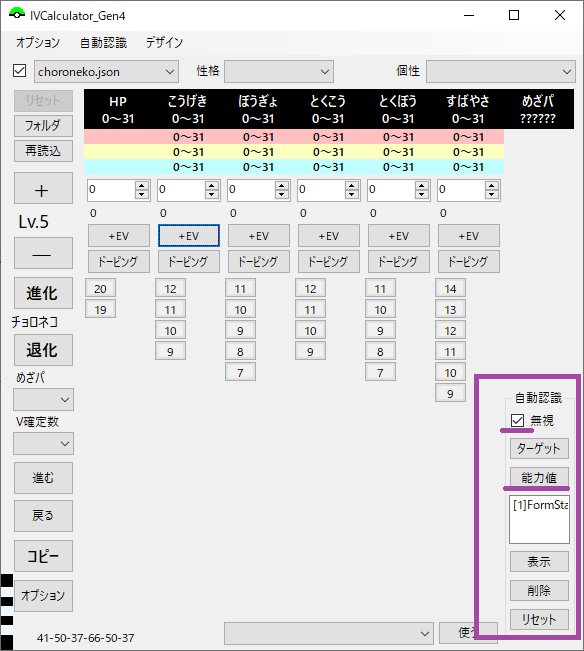The height and width of the screenshot is (651, 584).
Task: Select すばやさ stat value 14
Action: click(450, 289)
